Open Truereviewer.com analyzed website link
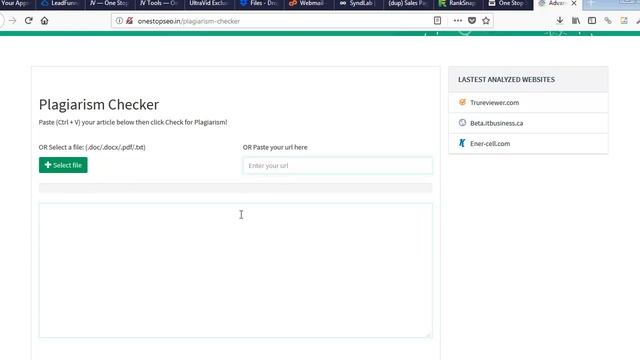This screenshot has height=360, width=640. (x=494, y=102)
